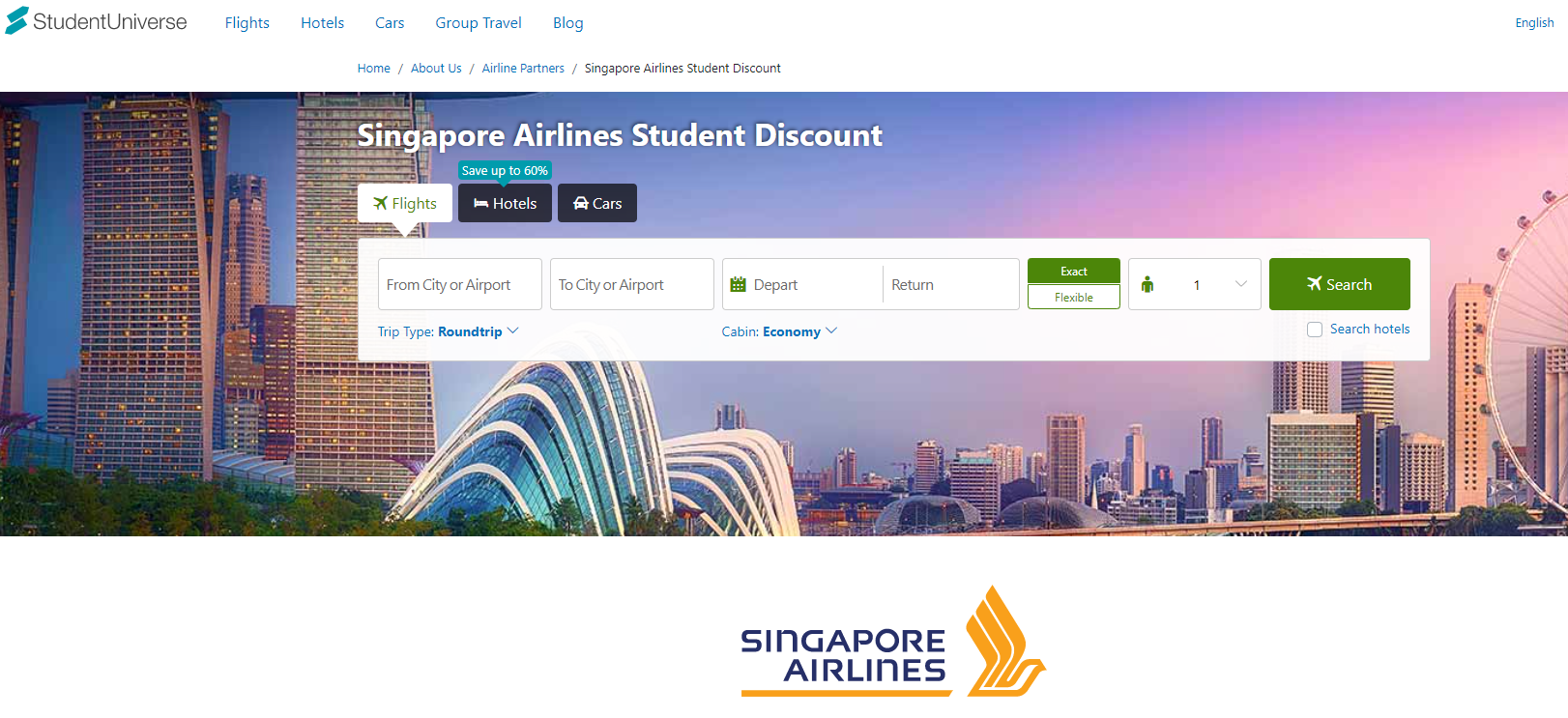The image size is (1568, 718).
Task: Click the car icon on Cars tab
Action: pos(581,203)
